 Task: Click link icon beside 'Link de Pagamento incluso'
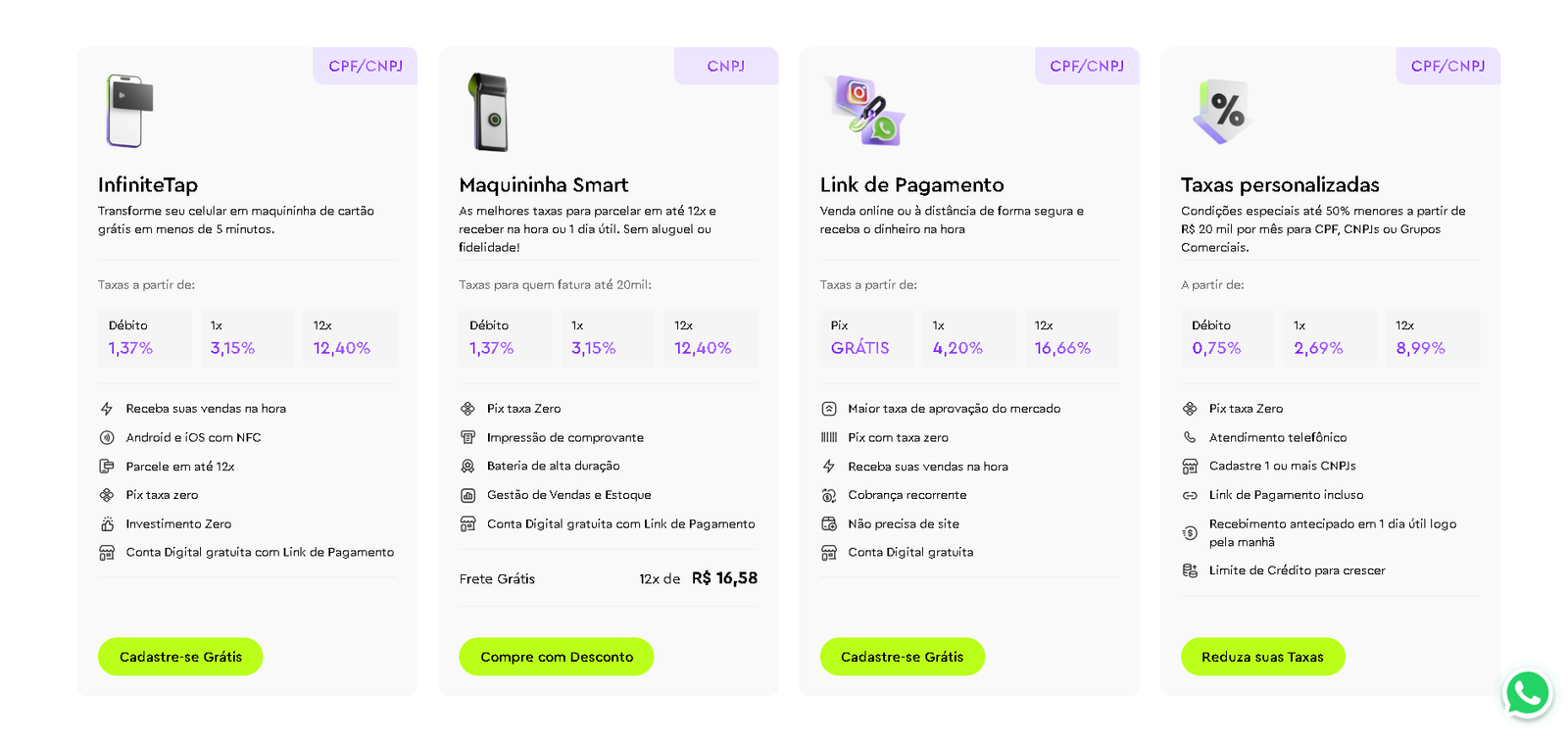tap(1190, 495)
